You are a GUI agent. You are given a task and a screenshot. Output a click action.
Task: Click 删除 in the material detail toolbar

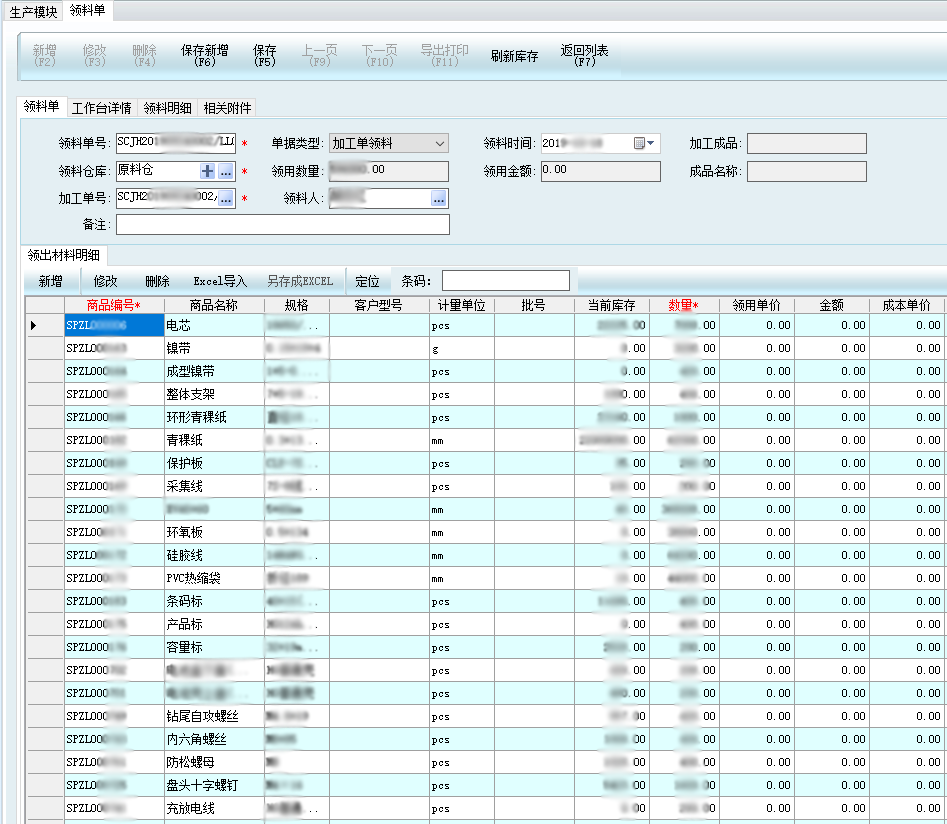tap(157, 282)
